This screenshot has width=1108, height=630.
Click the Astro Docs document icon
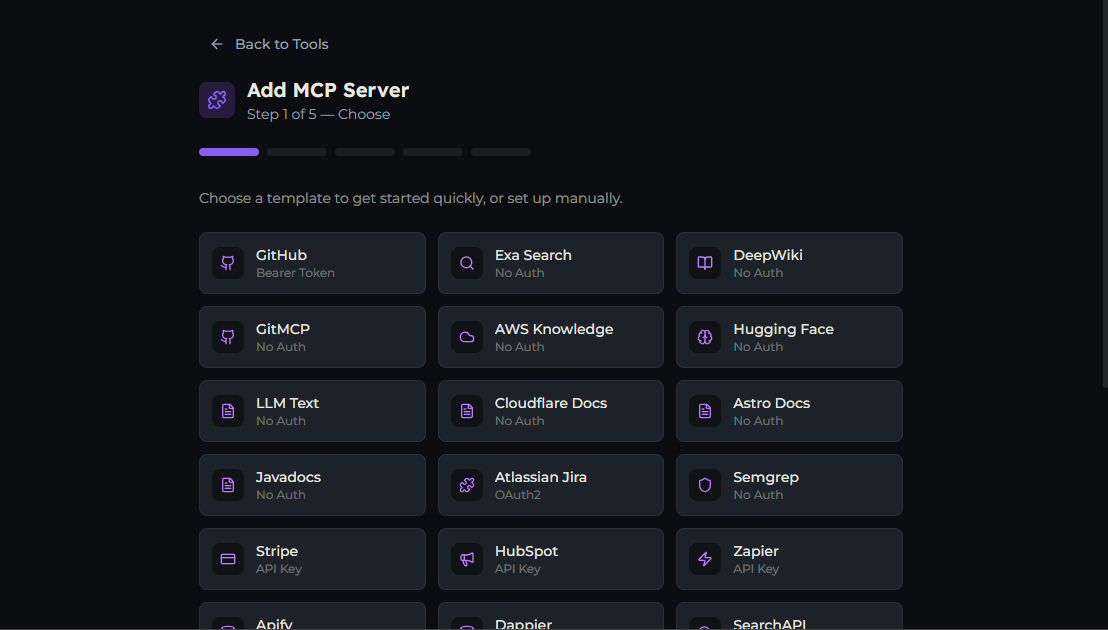(x=705, y=411)
